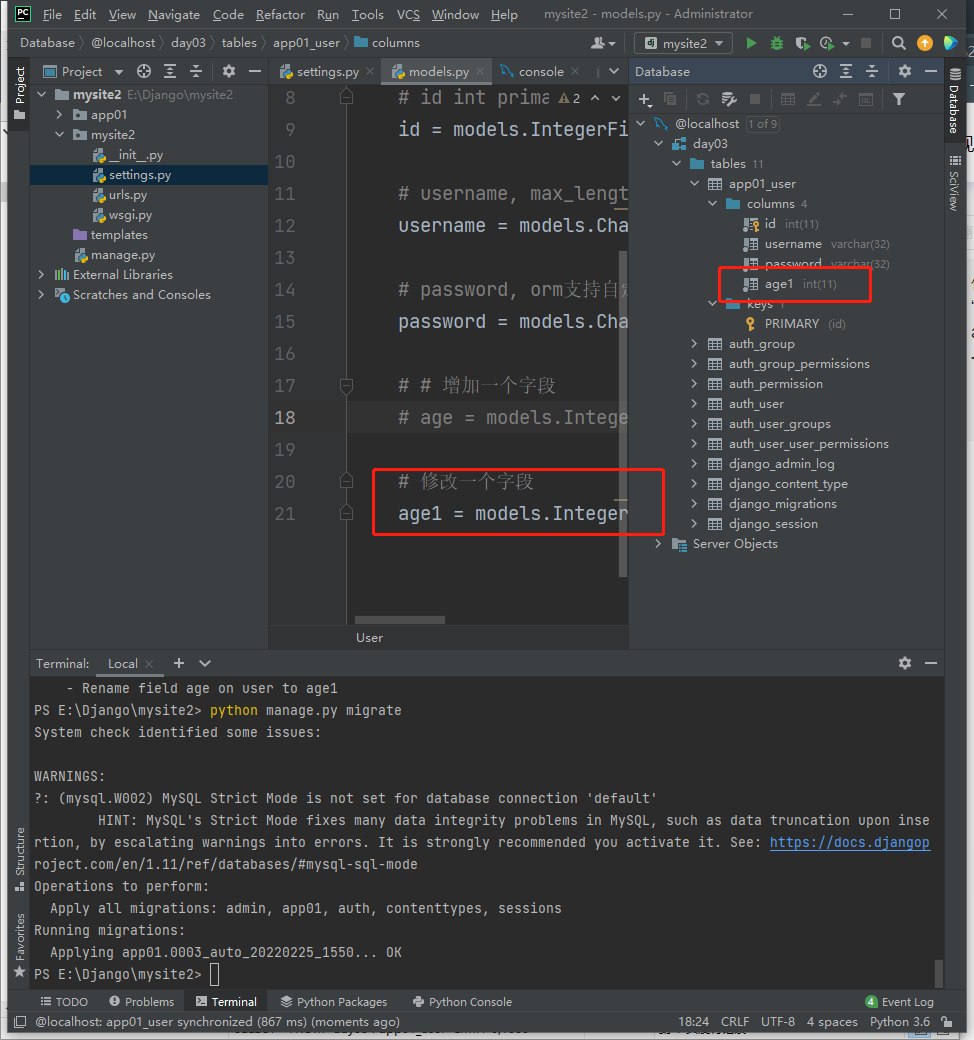This screenshot has width=974, height=1040.
Task: Collapse the mysite2 inner folder
Action: [59, 135]
